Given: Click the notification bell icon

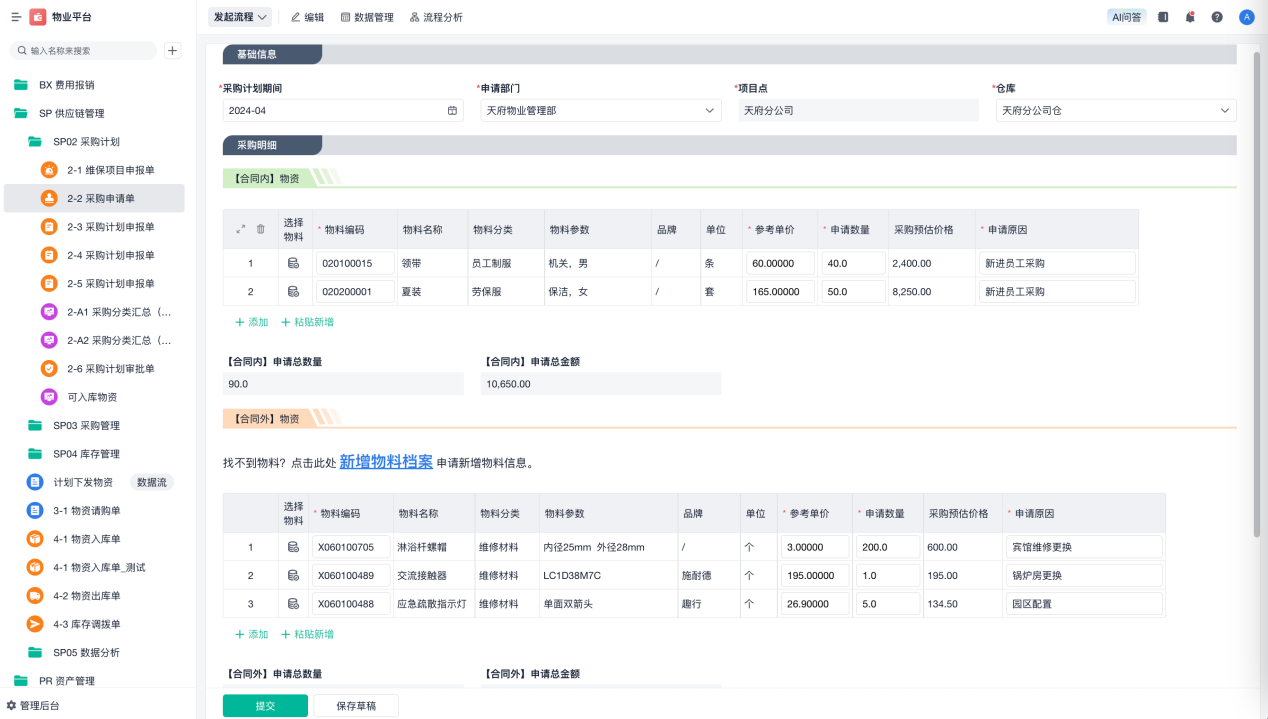Looking at the screenshot, I should (x=1190, y=17).
